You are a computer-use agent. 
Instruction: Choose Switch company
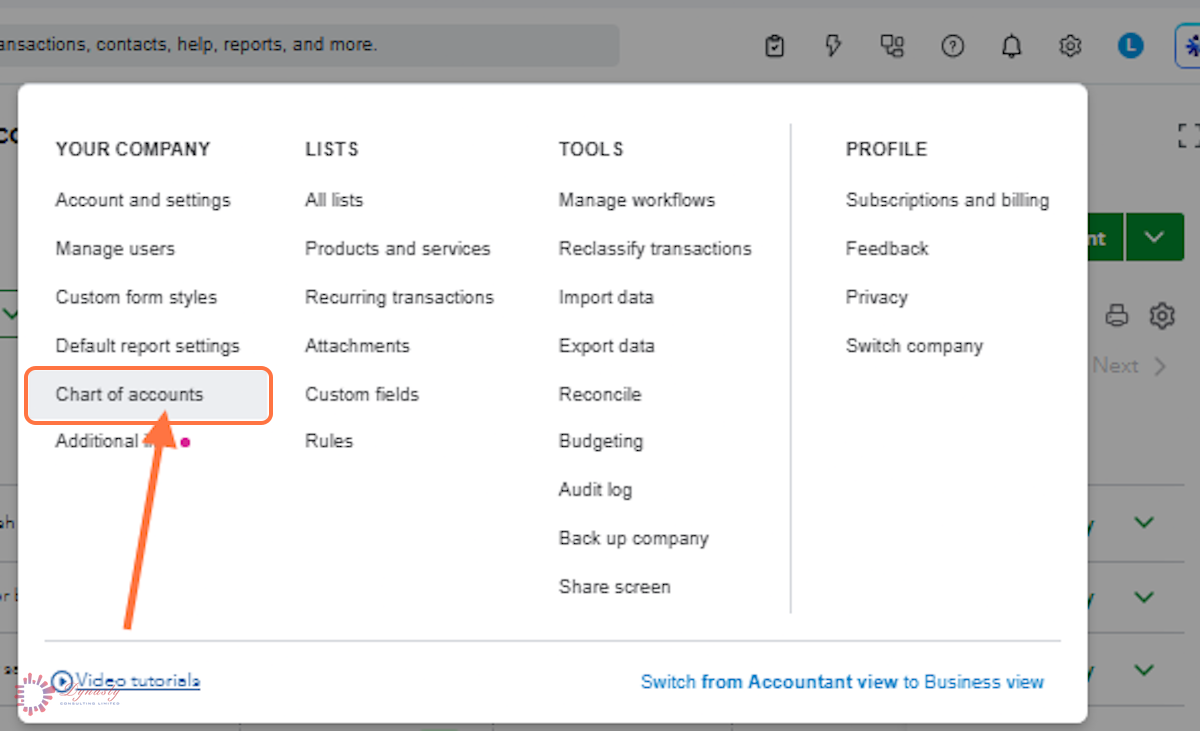[914, 346]
